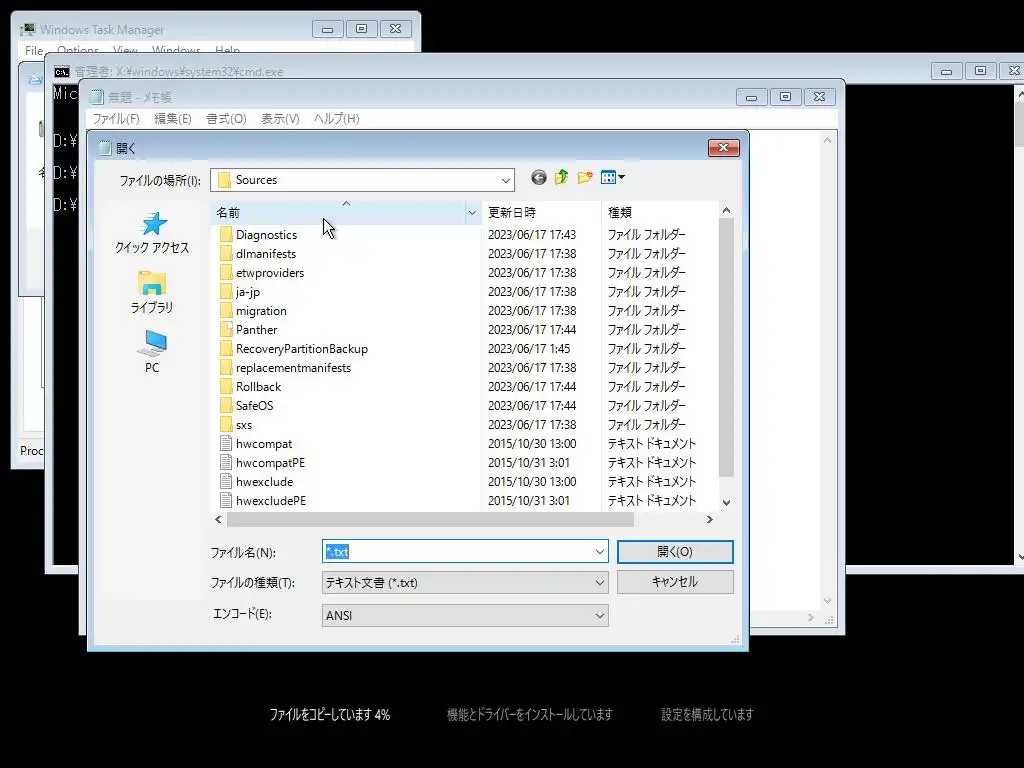
Task: Minimize the Notepad window
Action: coord(752,97)
